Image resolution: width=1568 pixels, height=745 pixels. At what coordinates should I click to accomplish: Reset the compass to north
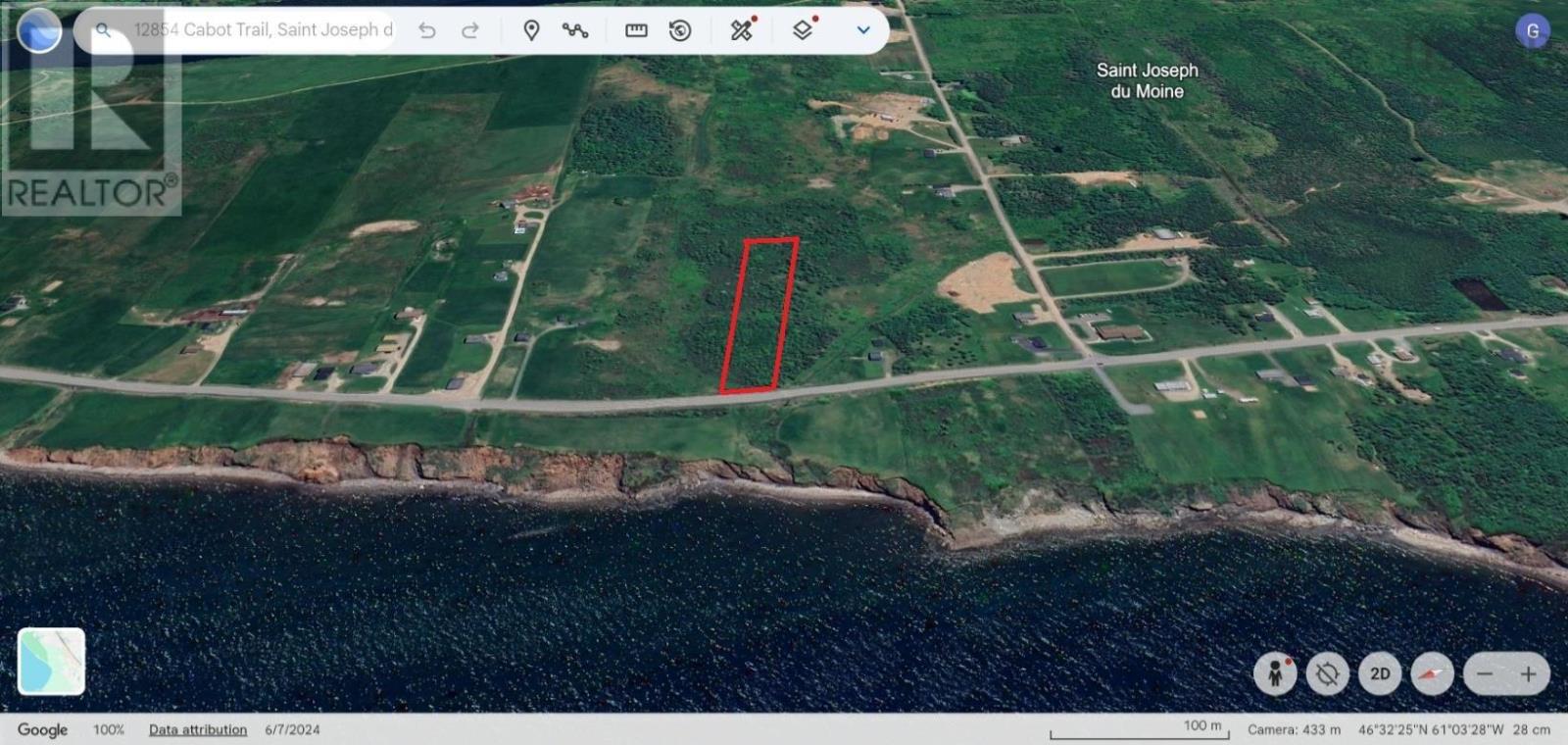1432,673
